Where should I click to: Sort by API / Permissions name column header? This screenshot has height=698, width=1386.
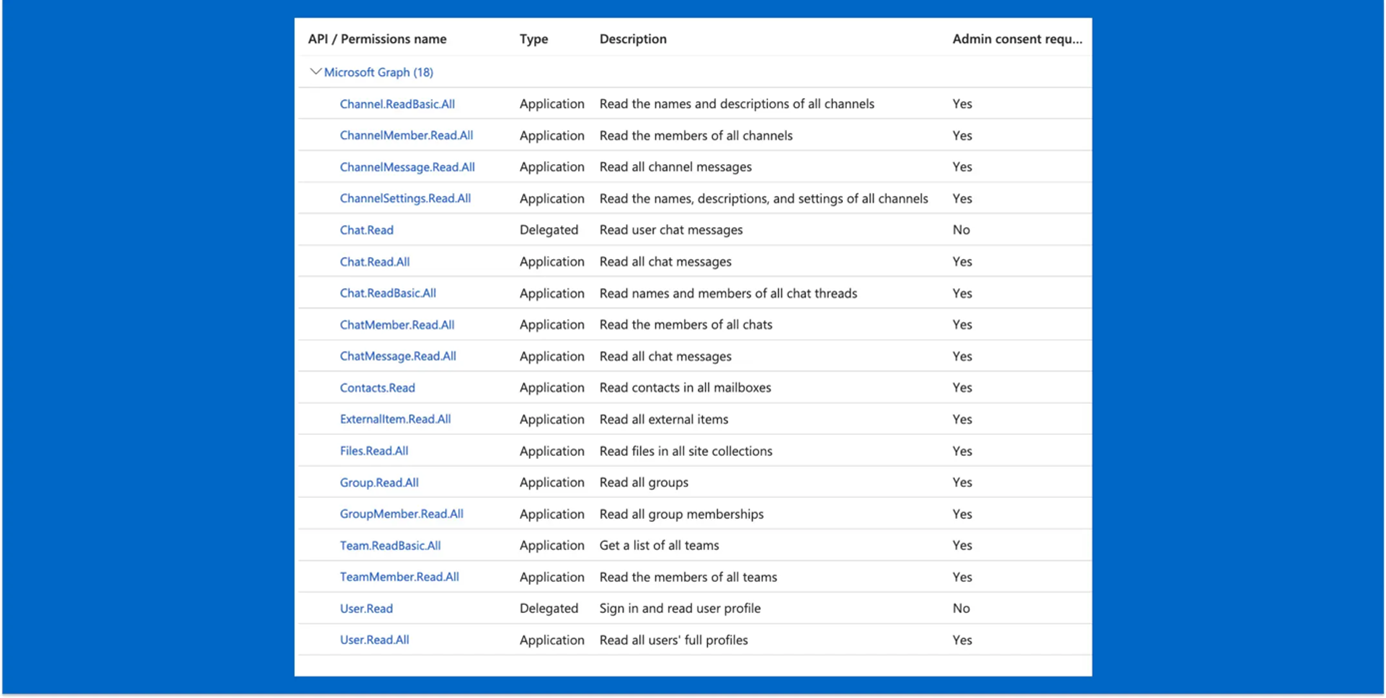(377, 39)
